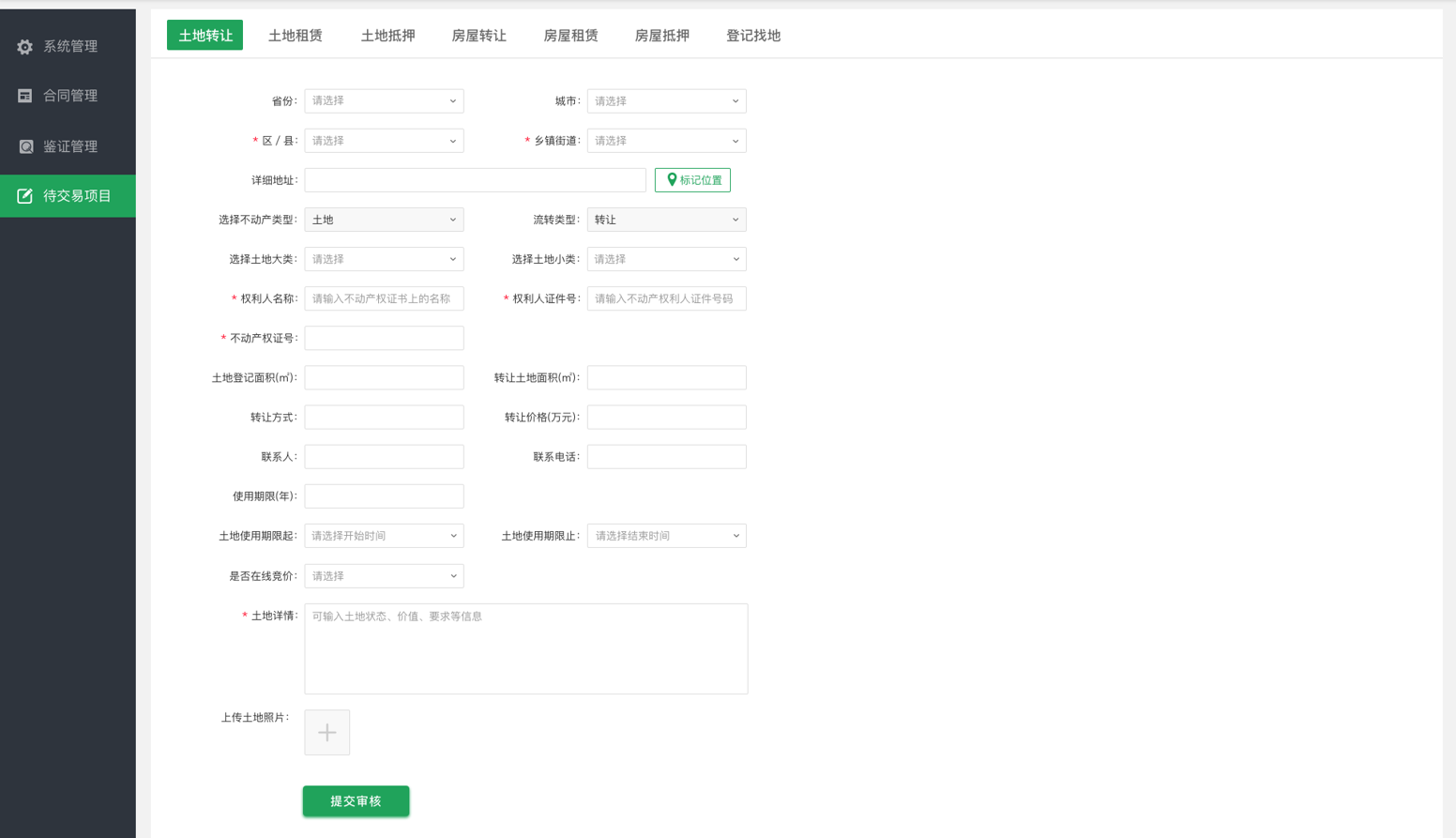Switch to the 土地租赁 tab
The width and height of the screenshot is (1456, 838).
click(296, 36)
